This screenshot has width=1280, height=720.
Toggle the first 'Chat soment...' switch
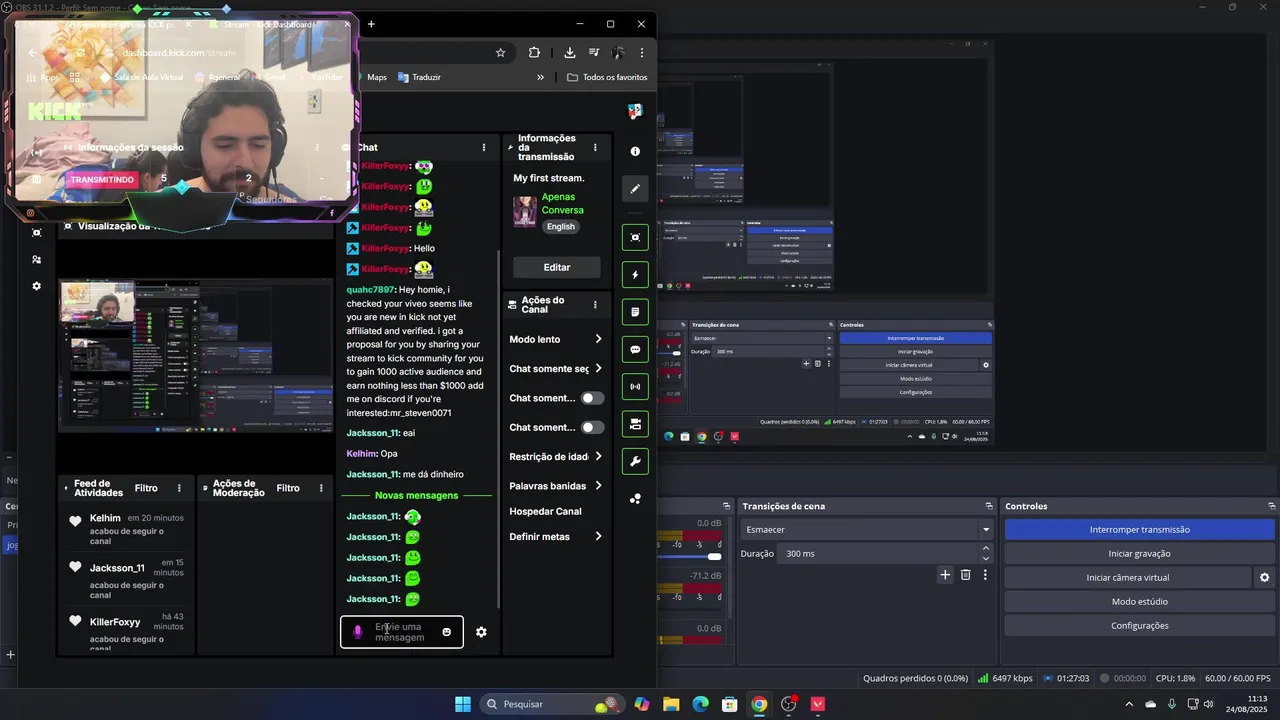click(x=593, y=398)
